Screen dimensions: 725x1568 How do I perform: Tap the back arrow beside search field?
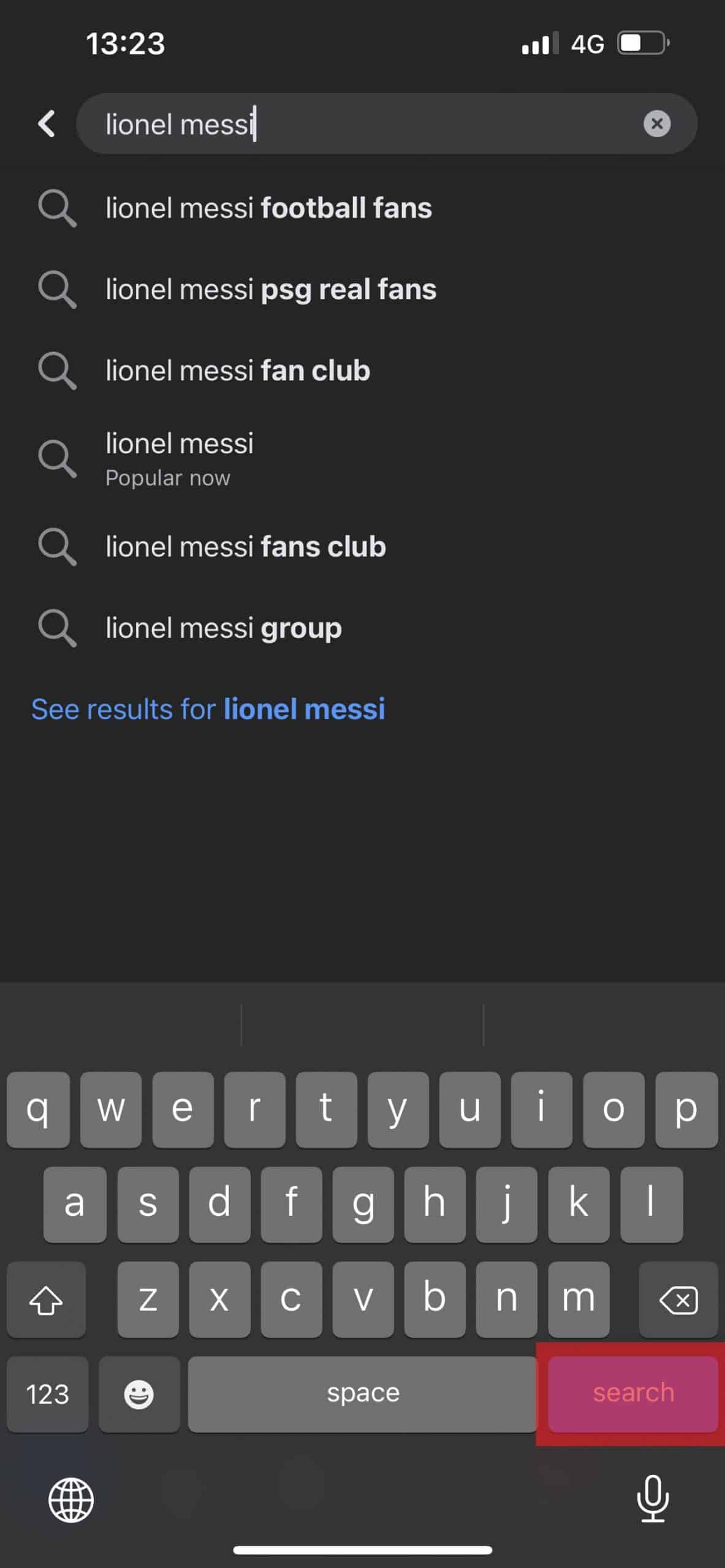[x=47, y=124]
